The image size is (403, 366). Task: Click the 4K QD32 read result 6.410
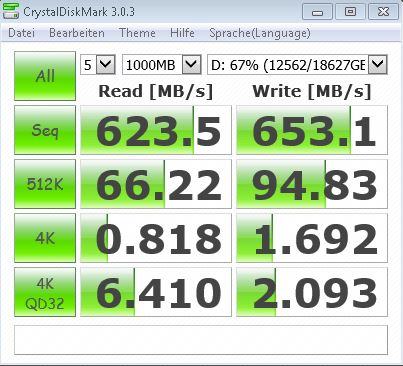pos(156,292)
